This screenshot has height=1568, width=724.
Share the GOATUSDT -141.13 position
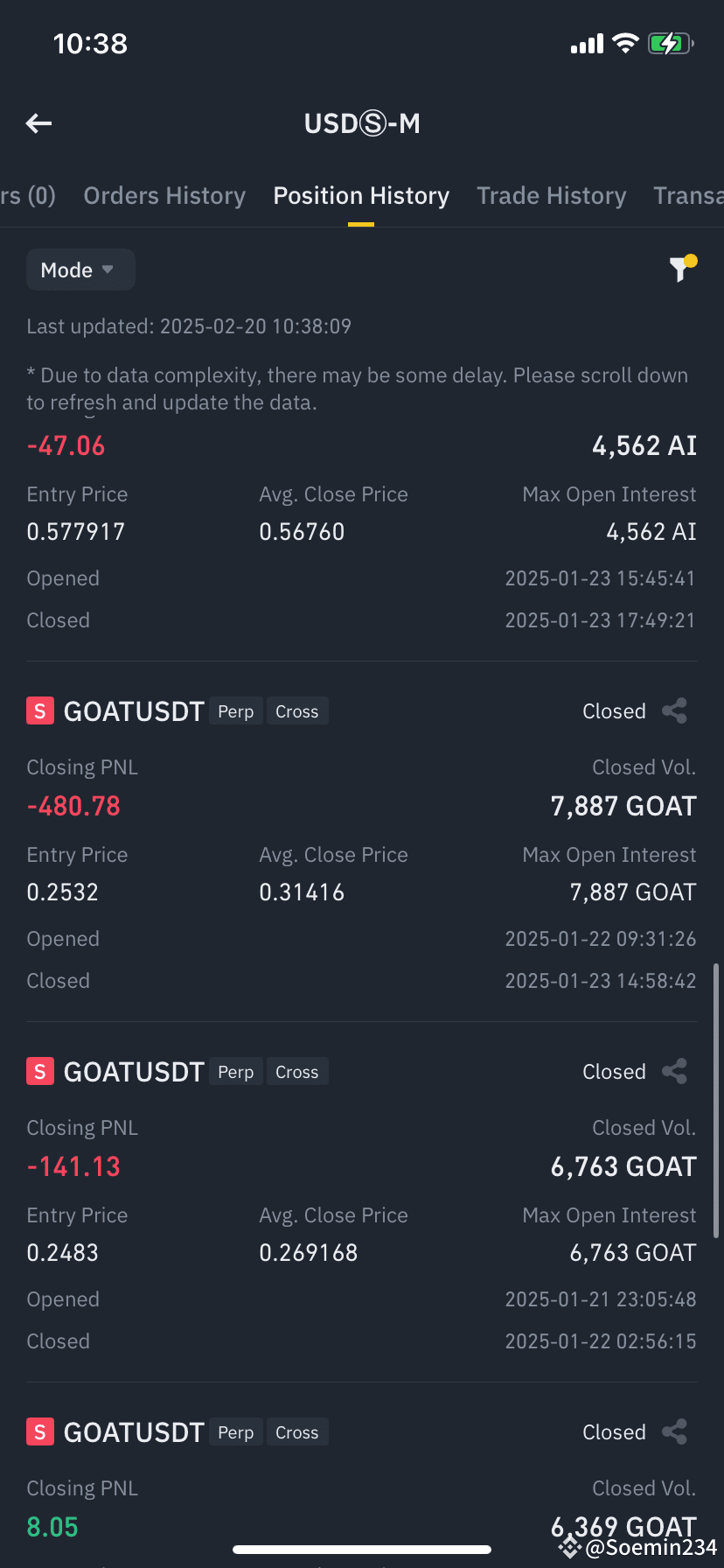point(675,1072)
